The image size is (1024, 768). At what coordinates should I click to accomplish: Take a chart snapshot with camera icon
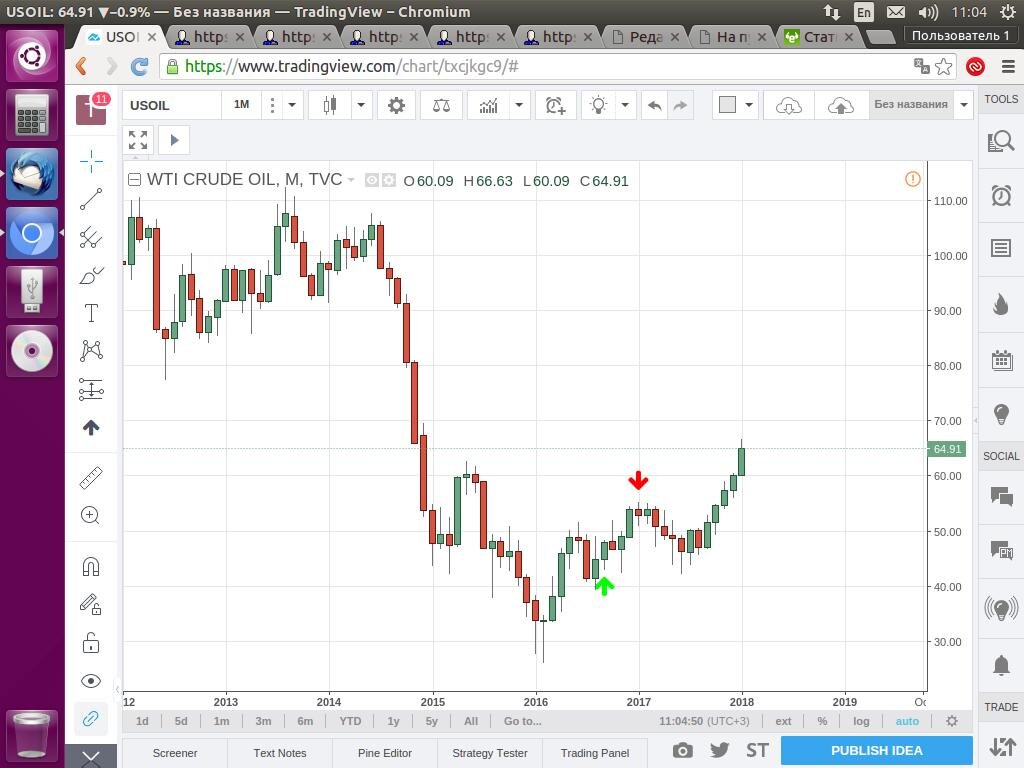pyautogui.click(x=682, y=750)
